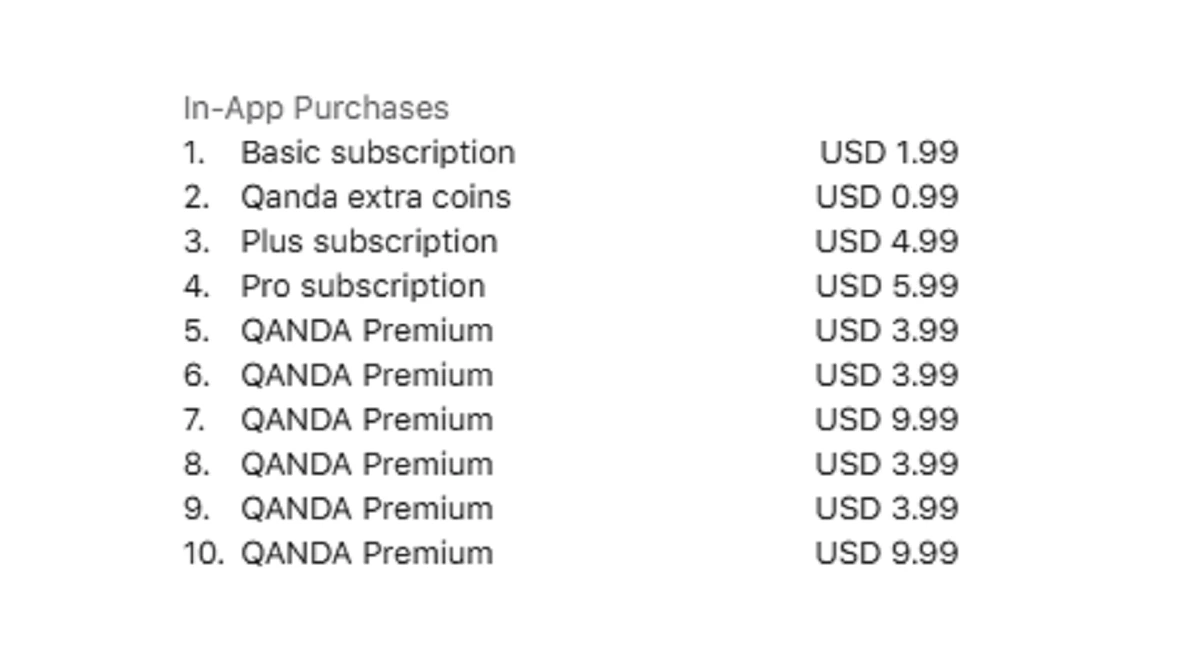Select the tenth item QANDA Premium
Viewport: 1200px width, 648px height.
click(366, 553)
